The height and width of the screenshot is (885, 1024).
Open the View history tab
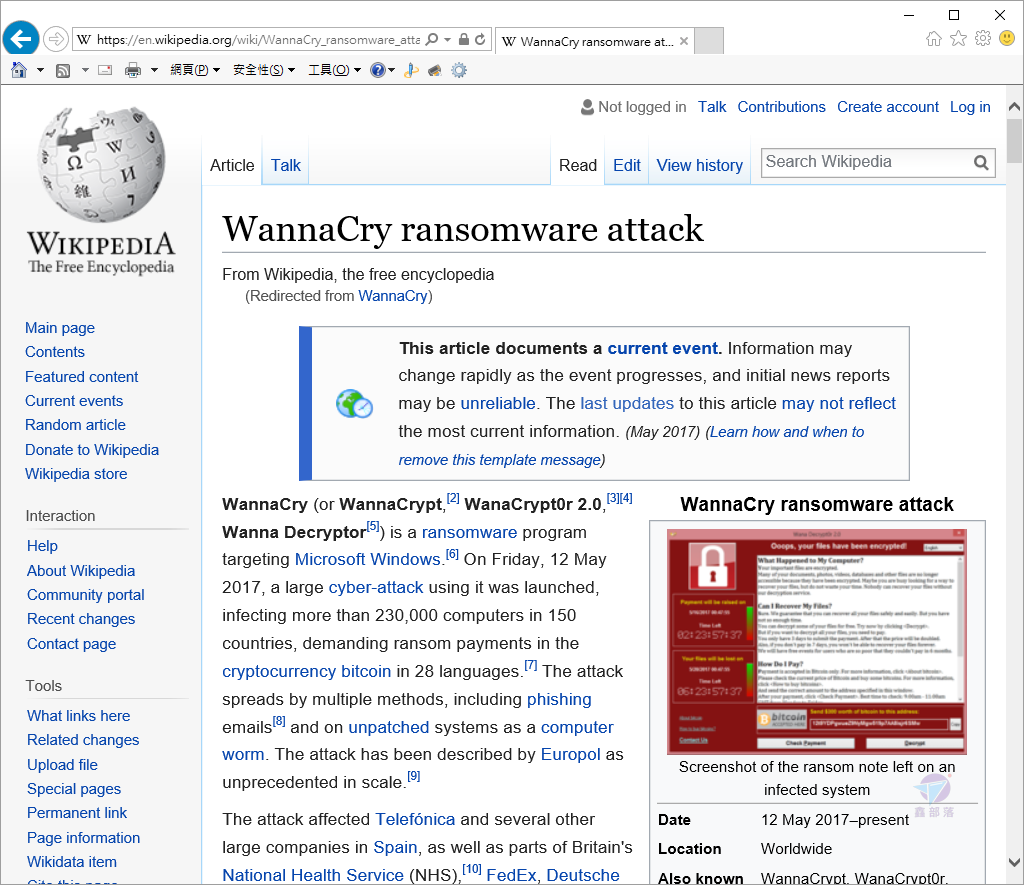click(699, 165)
